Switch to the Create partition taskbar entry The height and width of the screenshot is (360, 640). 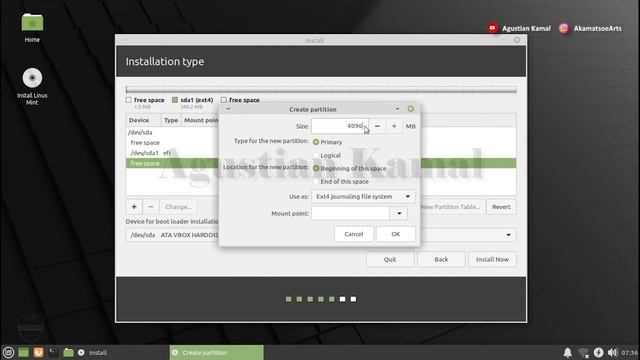click(x=216, y=353)
